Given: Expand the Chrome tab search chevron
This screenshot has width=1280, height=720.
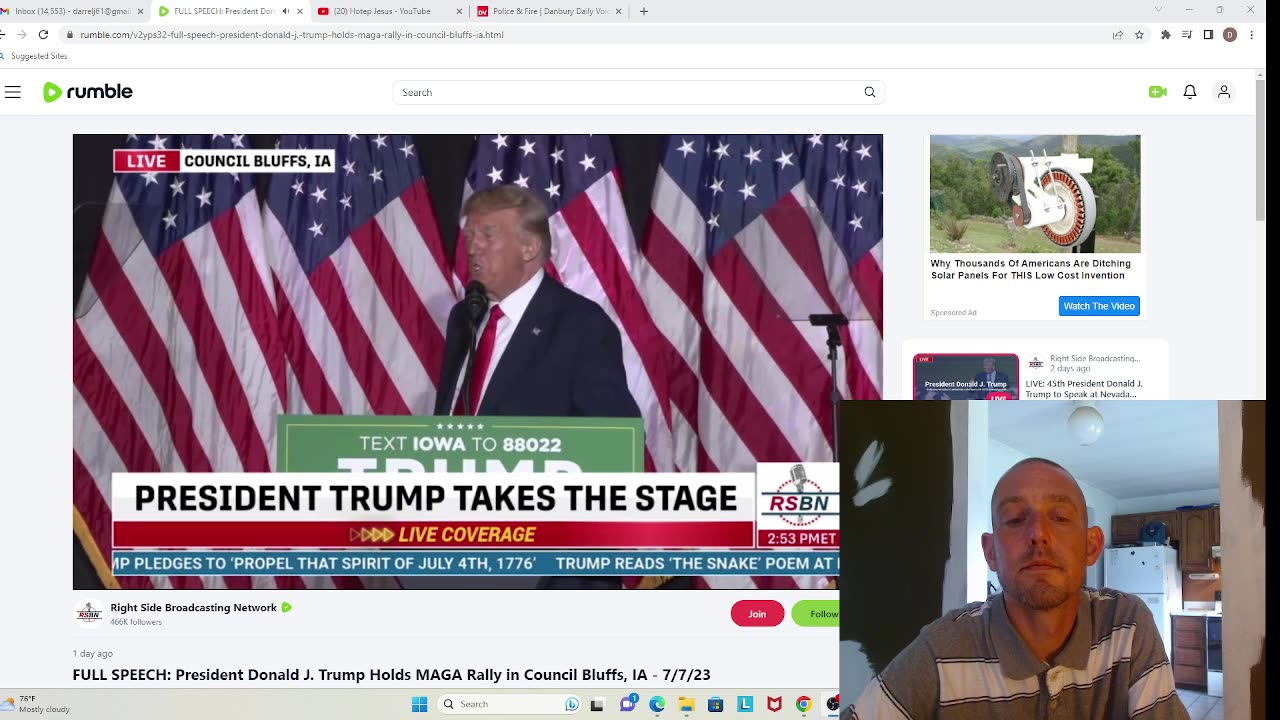Looking at the screenshot, I should [x=1158, y=10].
